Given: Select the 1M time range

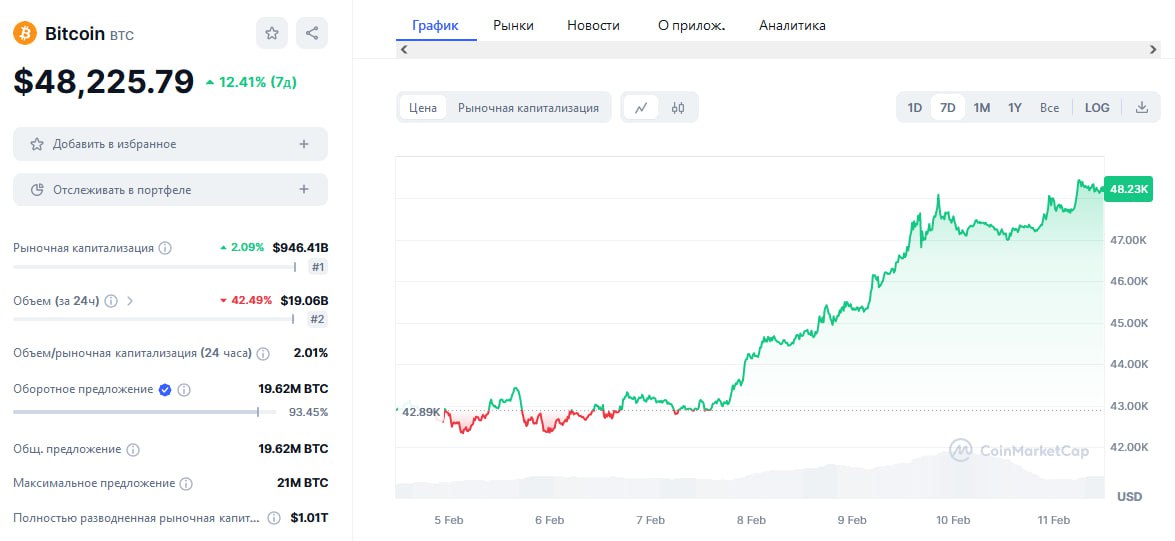Looking at the screenshot, I should click(982, 108).
